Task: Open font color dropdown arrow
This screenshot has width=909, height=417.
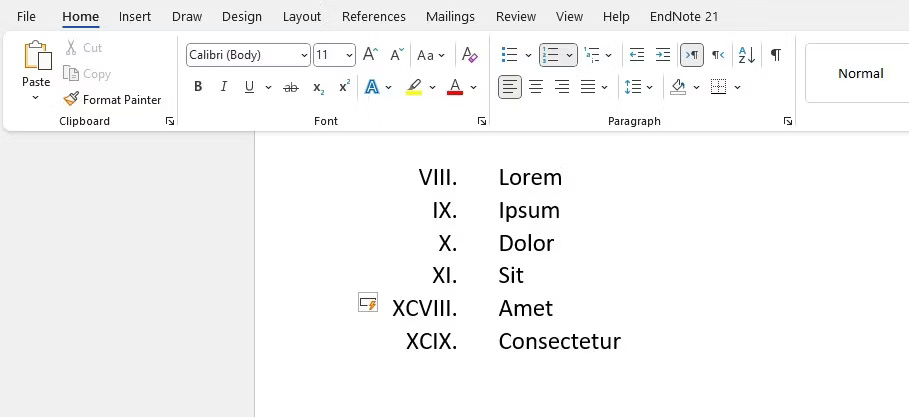Action: [473, 88]
